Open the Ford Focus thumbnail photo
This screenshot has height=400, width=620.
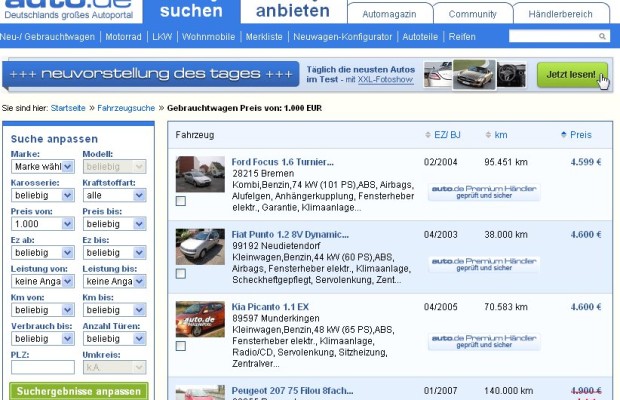[x=200, y=174]
